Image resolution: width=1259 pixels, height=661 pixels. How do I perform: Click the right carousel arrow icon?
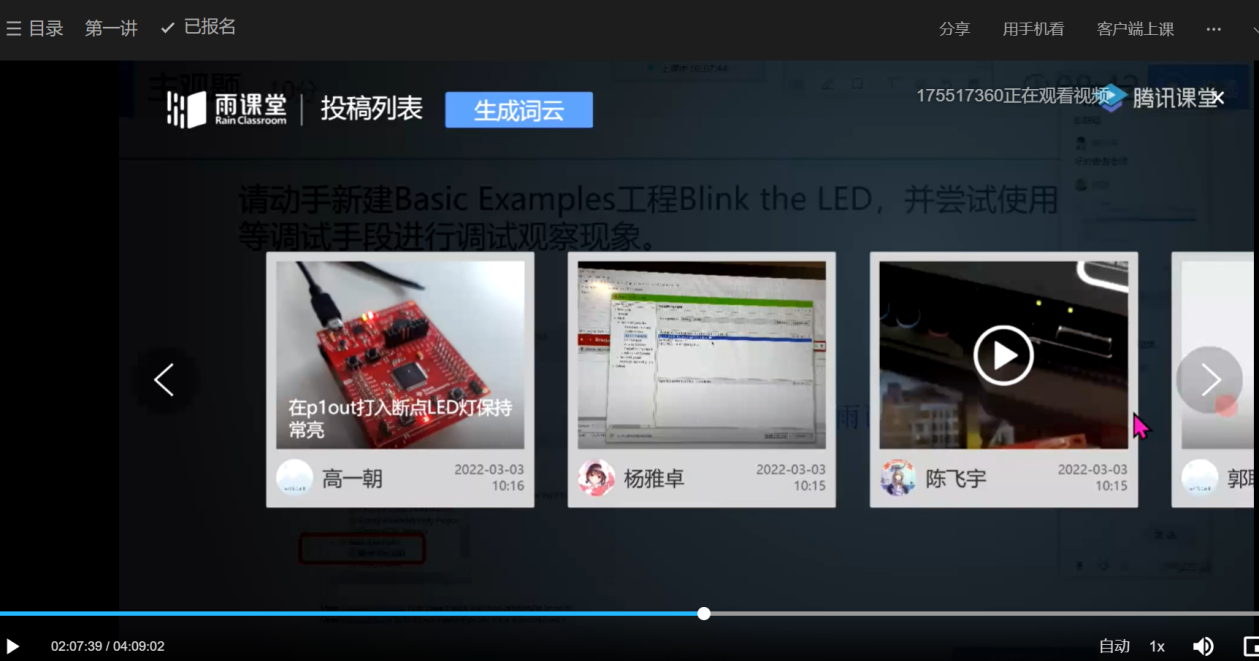[x=1209, y=380]
